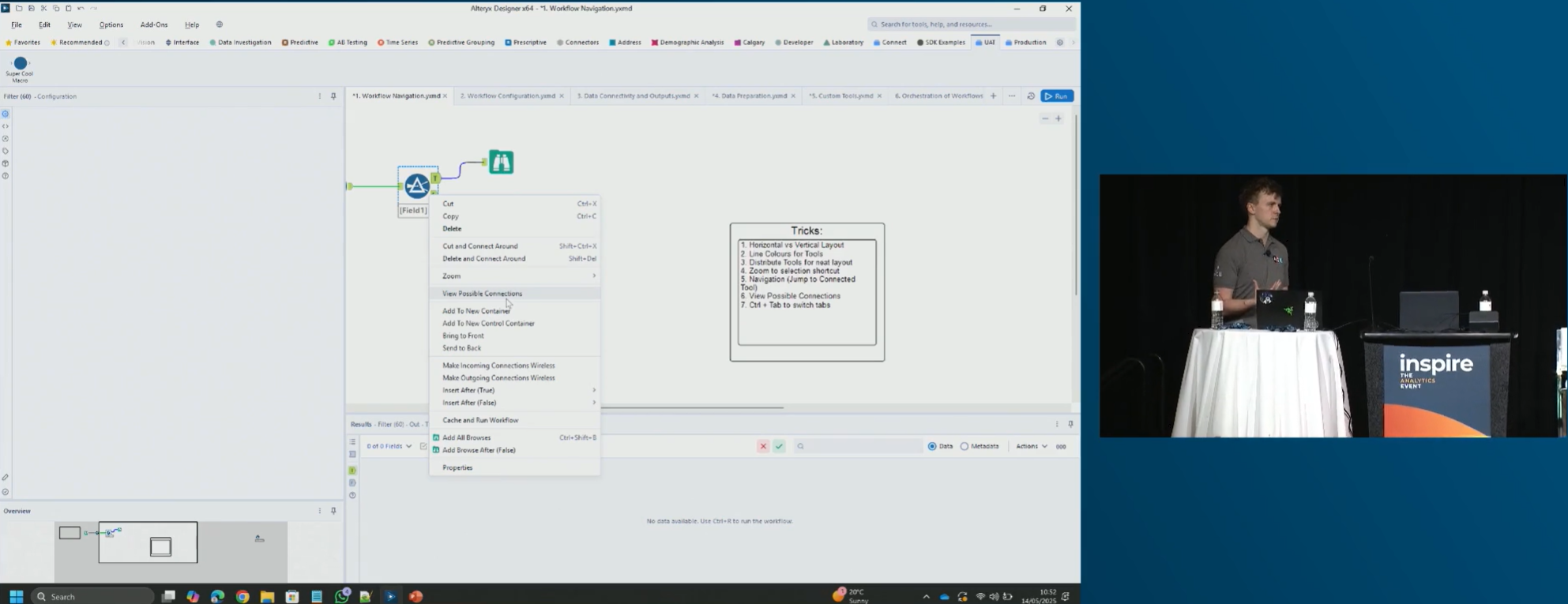This screenshot has height=604, width=1568.
Task: Click the undo arrow toolbar icon
Action: click(x=81, y=8)
